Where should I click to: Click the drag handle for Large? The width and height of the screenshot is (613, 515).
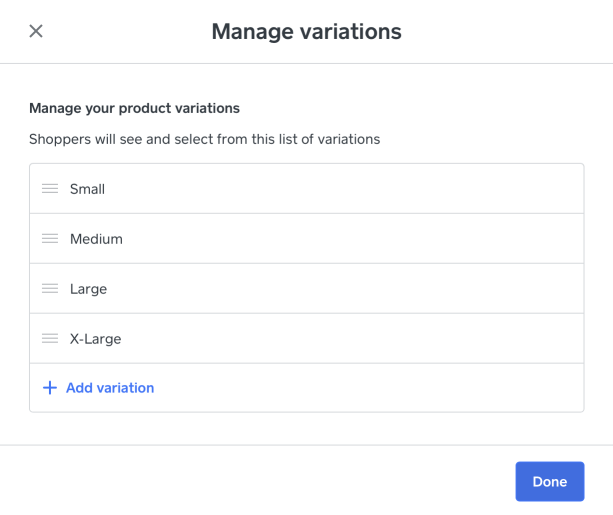[50, 289]
